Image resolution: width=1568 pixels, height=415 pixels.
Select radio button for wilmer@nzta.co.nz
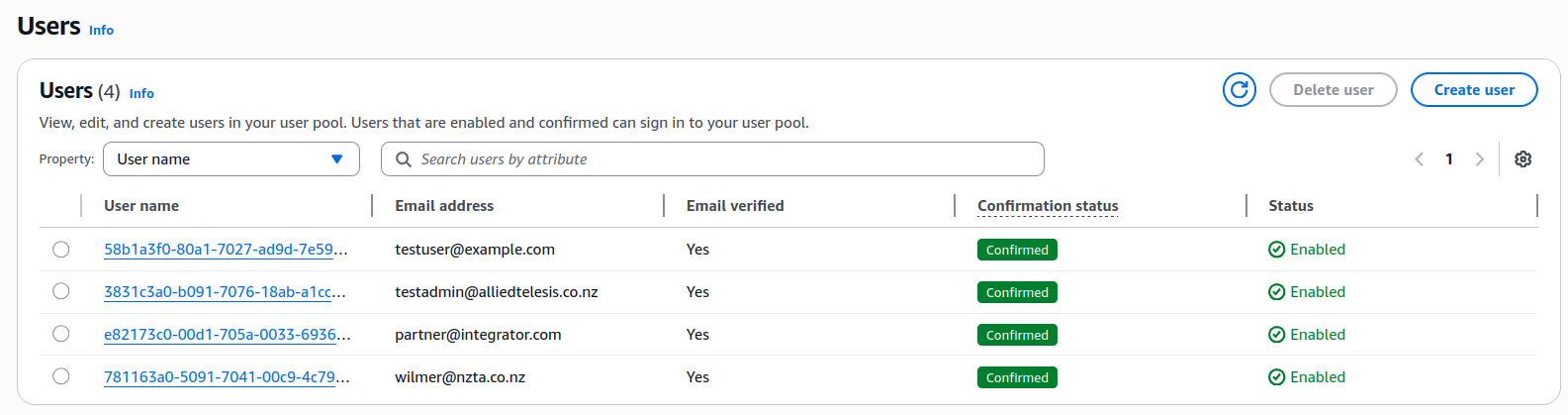[x=61, y=377]
